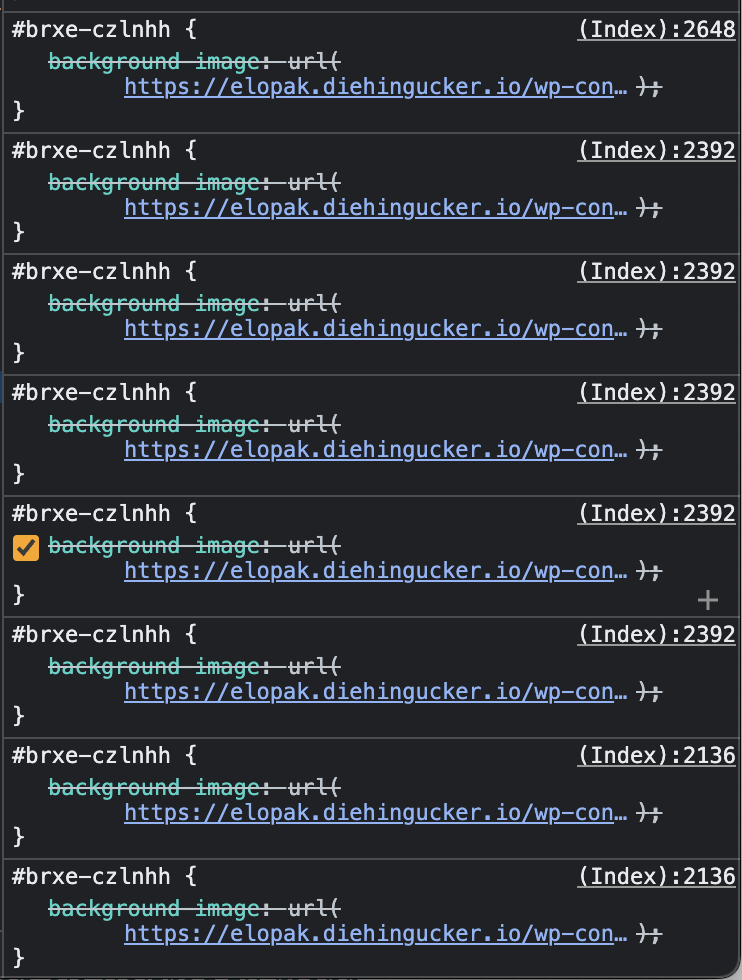Select the background-image property in the (Index):2648 rule

coord(154,62)
